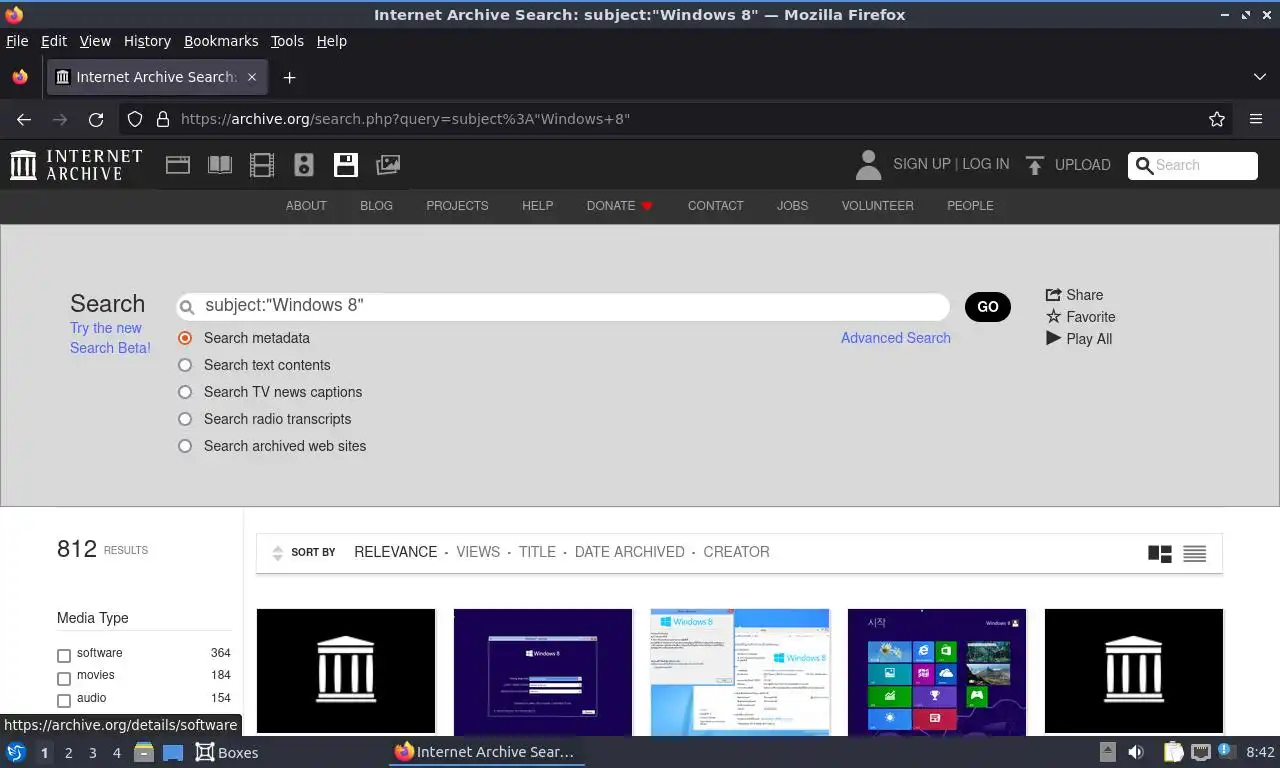Click the SIGN UP link
The width and height of the screenshot is (1280, 768).
(x=922, y=164)
